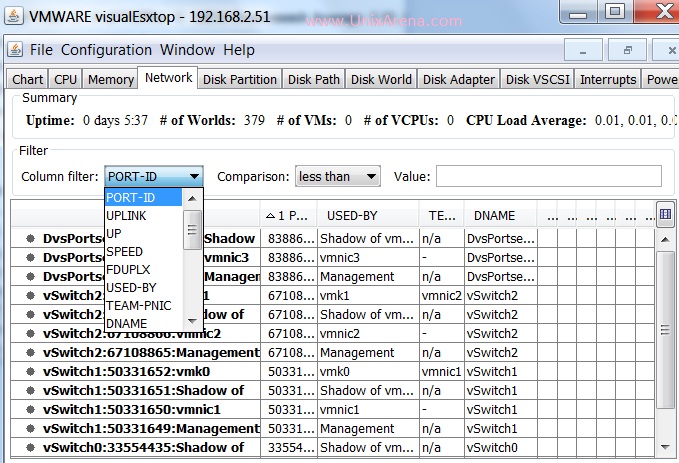Switch to the Chart tab
This screenshot has height=463, width=679.
point(27,79)
